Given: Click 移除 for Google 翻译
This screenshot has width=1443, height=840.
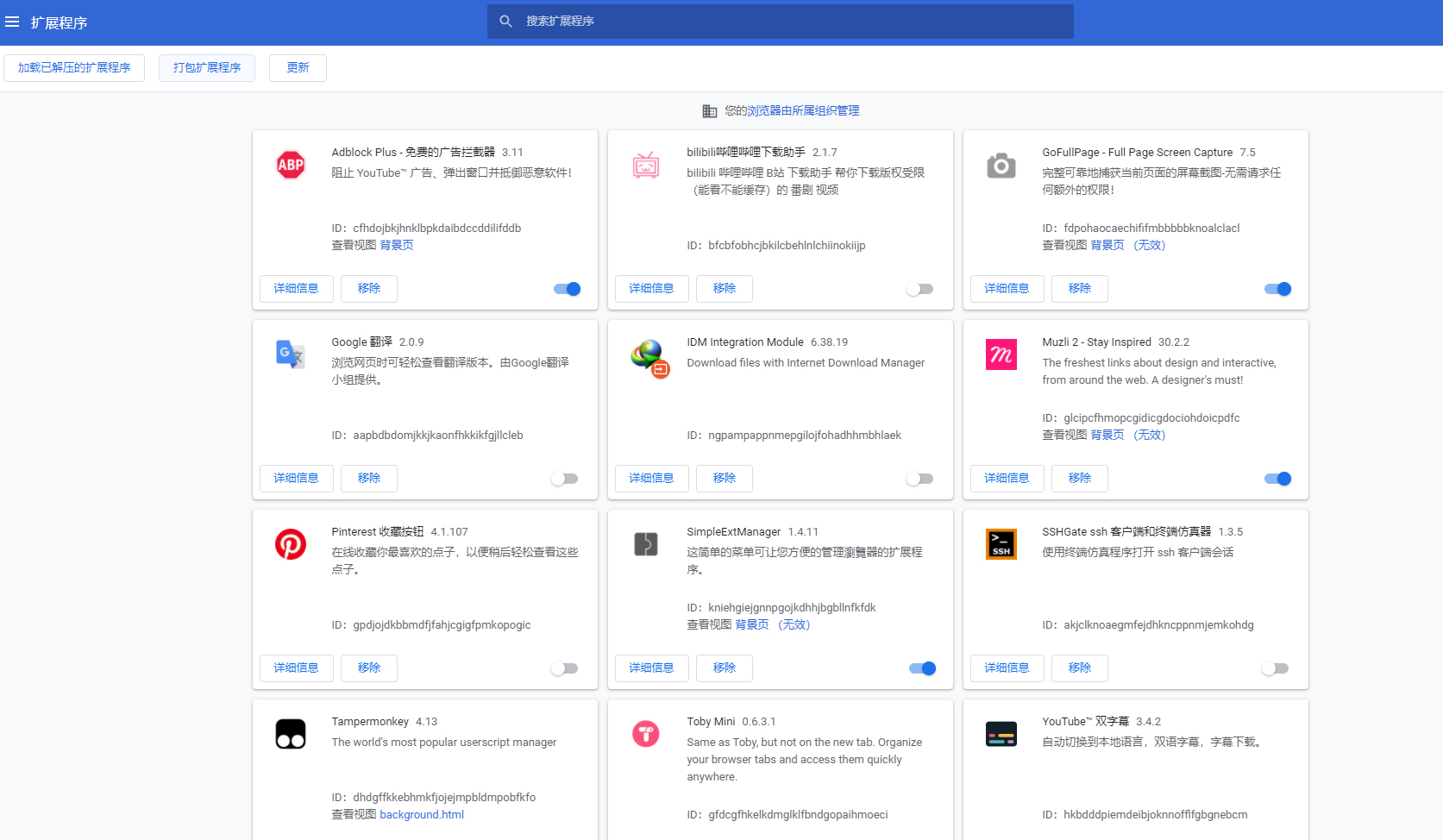Looking at the screenshot, I should click(369, 479).
